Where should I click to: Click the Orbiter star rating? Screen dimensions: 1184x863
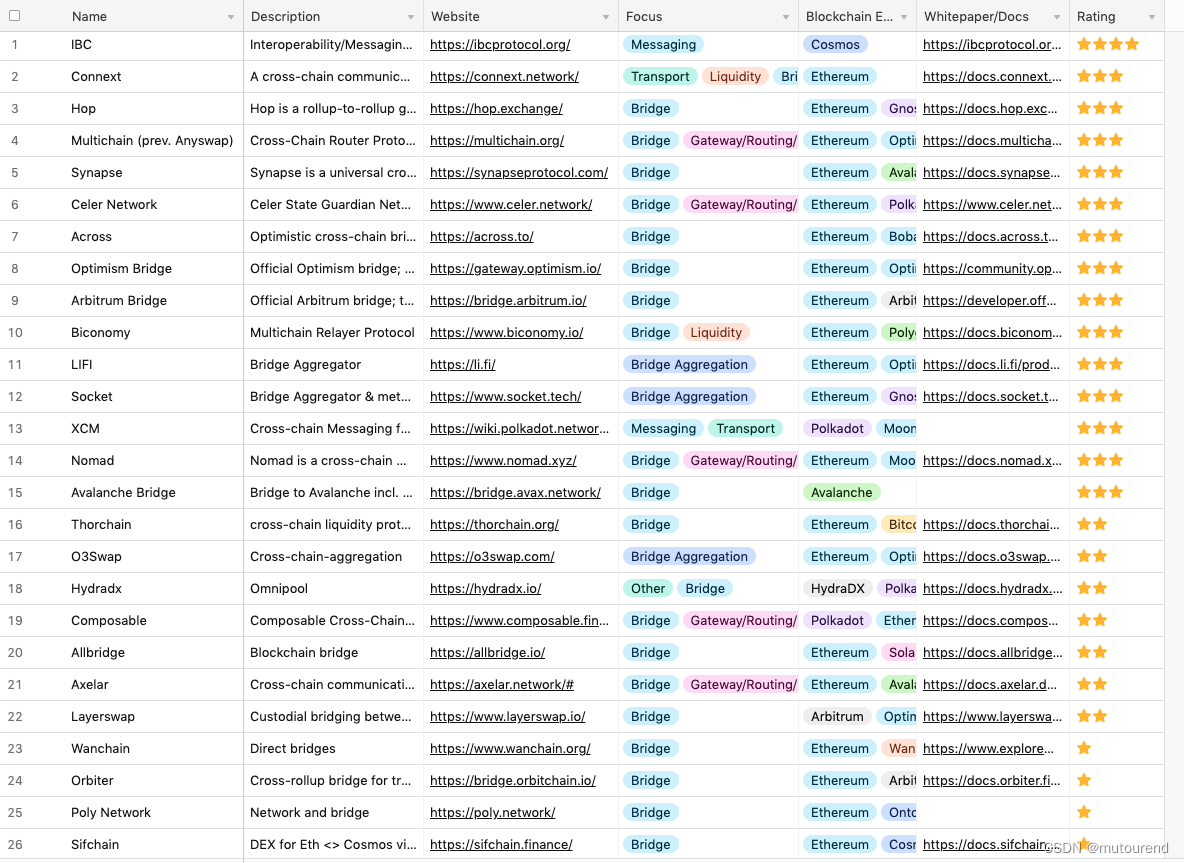tap(1084, 780)
